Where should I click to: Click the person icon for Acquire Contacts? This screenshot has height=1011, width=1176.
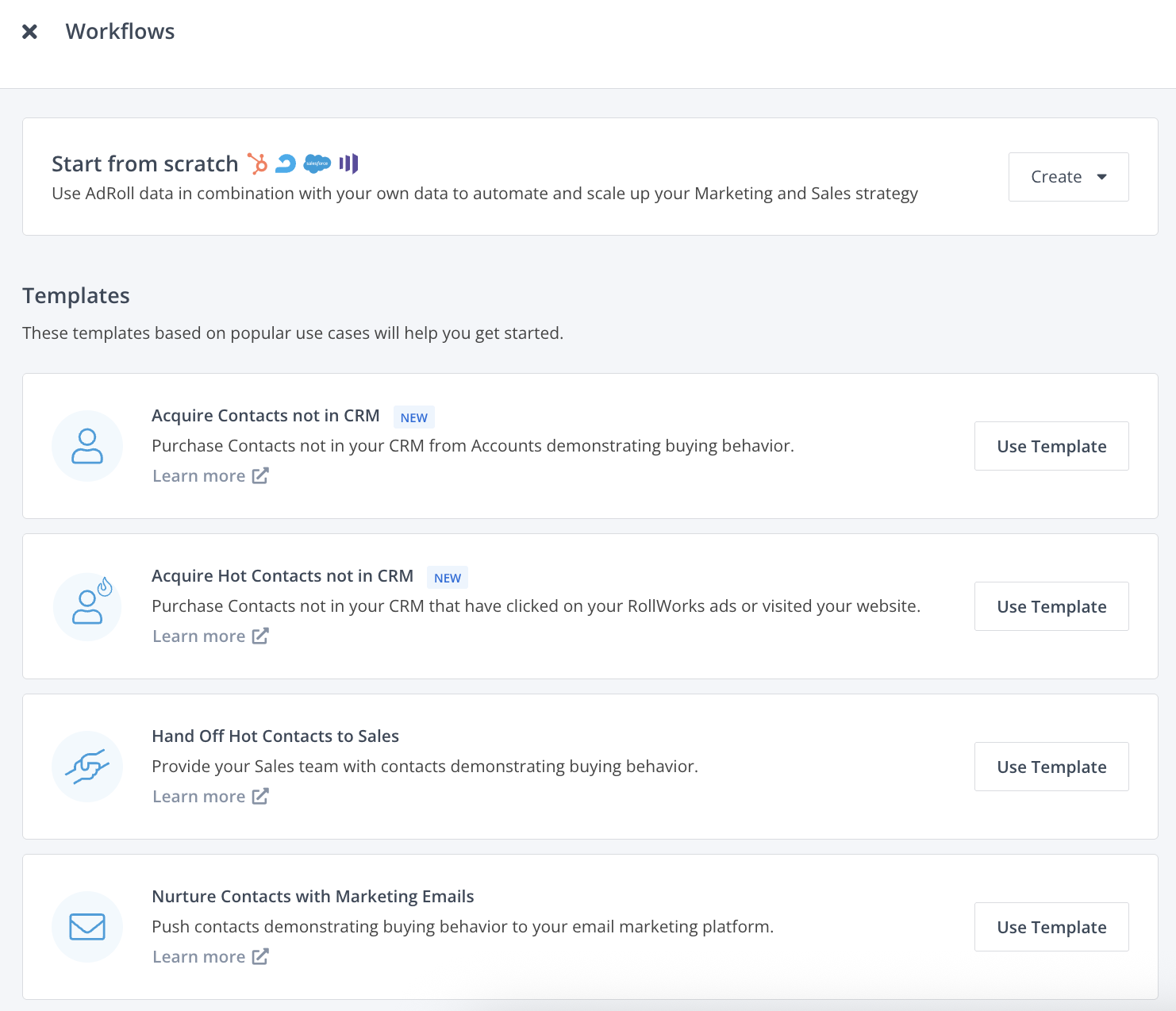click(87, 446)
